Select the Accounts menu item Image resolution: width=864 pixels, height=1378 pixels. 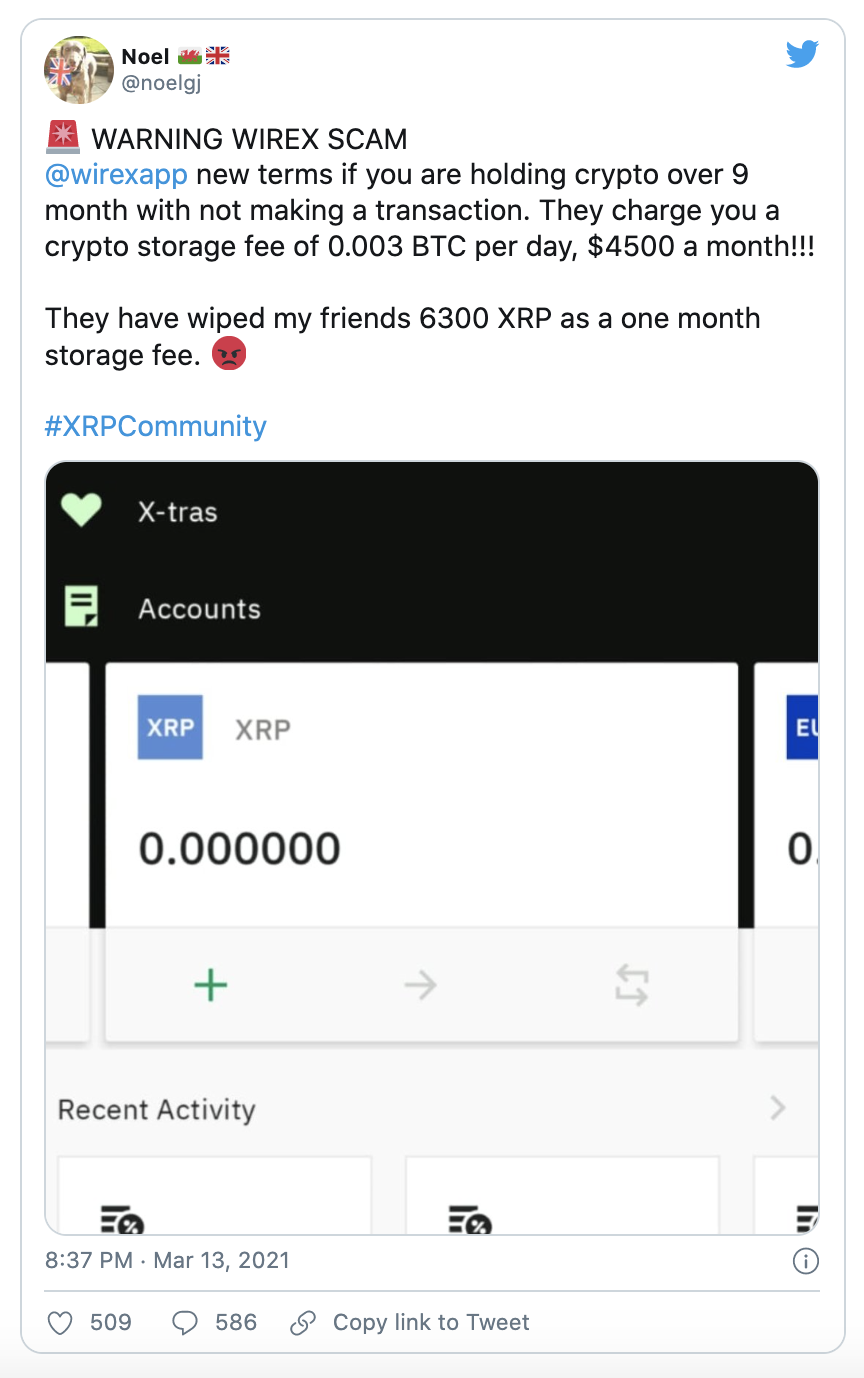click(199, 609)
